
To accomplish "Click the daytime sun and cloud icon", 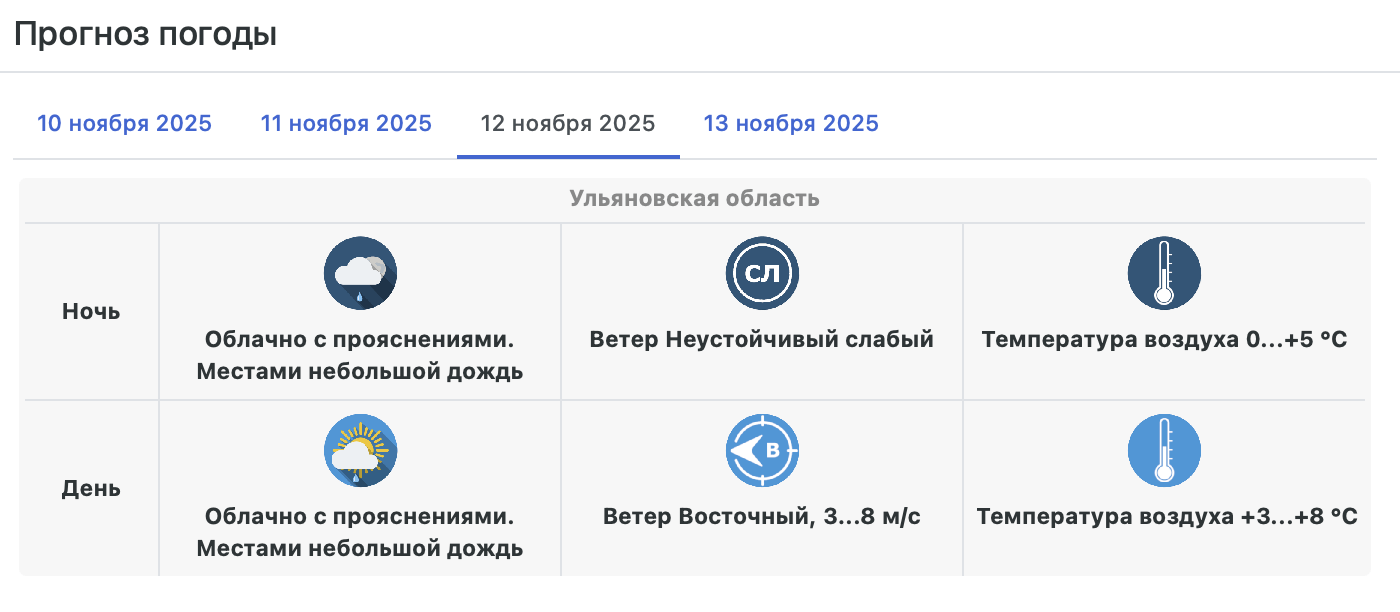I will pos(360,451).
